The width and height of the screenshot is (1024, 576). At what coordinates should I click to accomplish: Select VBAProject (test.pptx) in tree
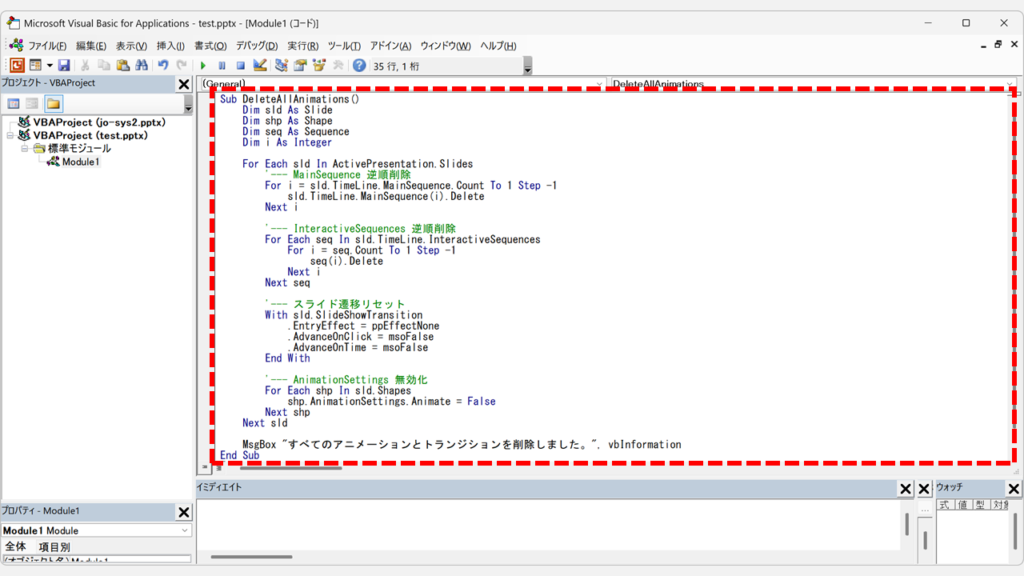click(90, 135)
